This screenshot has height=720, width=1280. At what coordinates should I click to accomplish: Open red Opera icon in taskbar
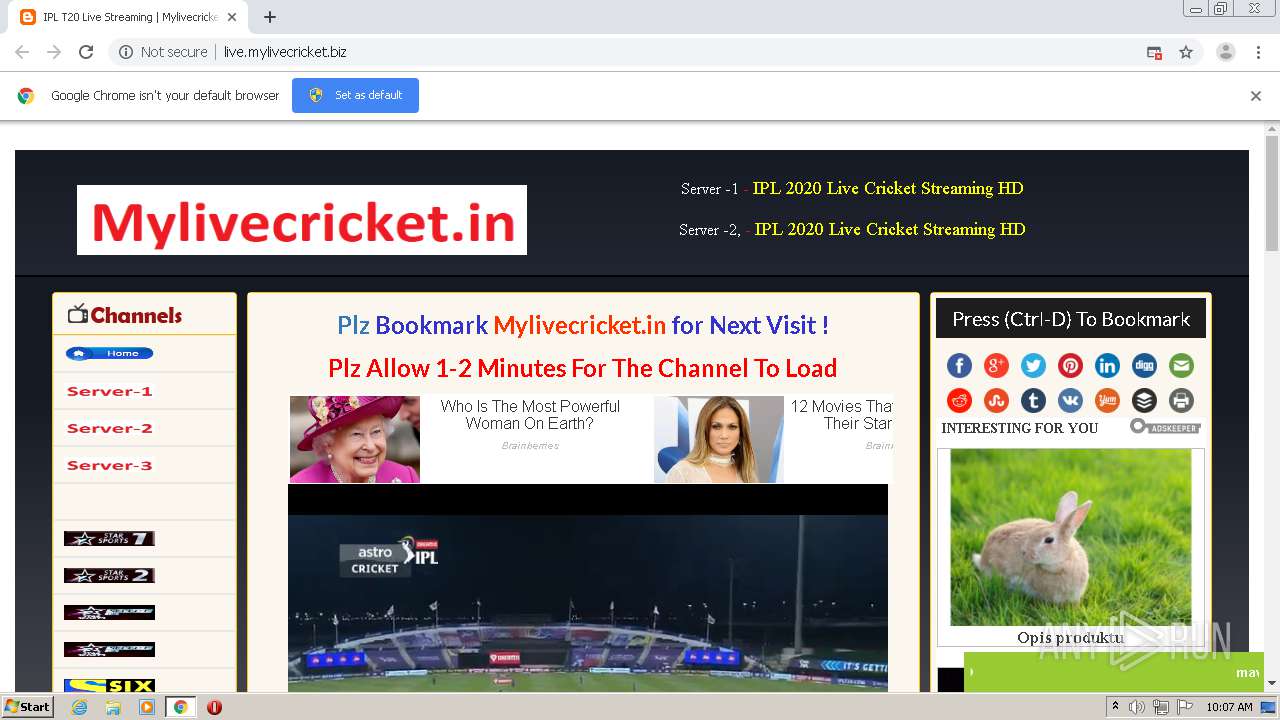214,707
